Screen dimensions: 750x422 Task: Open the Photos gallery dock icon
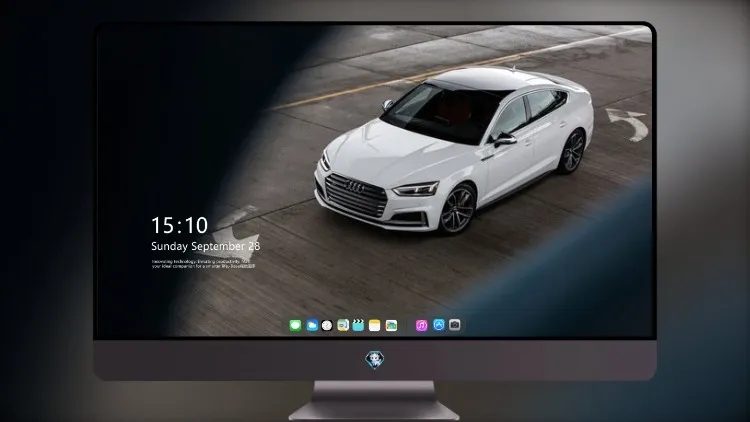pos(391,325)
